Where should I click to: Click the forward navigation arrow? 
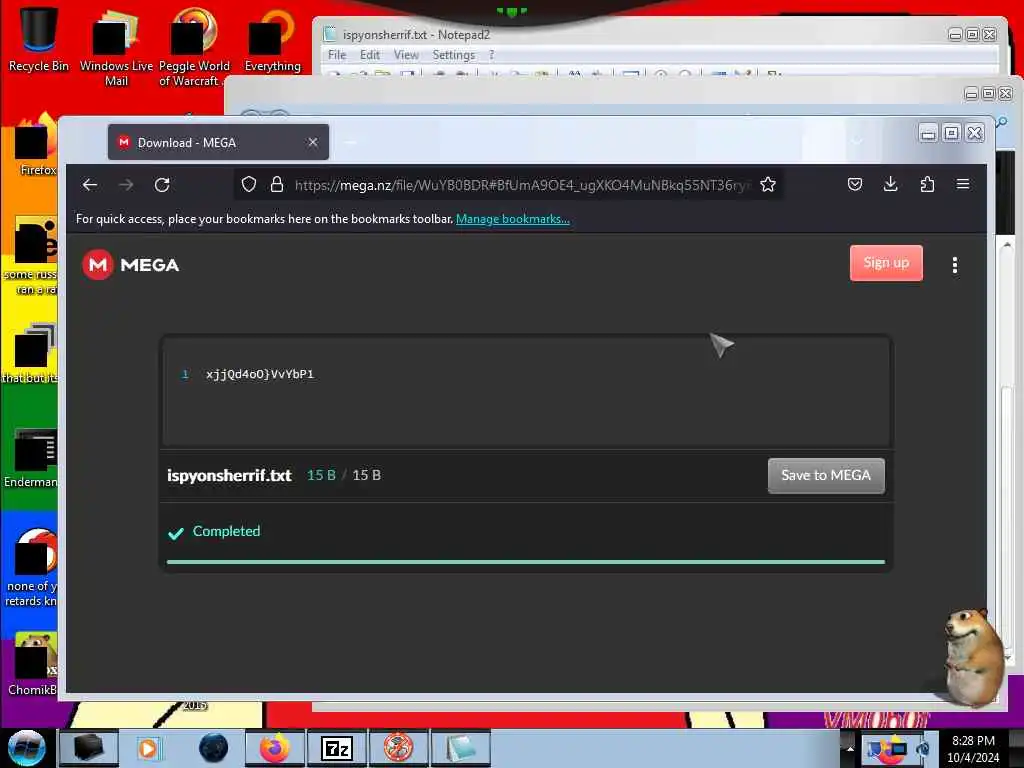(126, 185)
